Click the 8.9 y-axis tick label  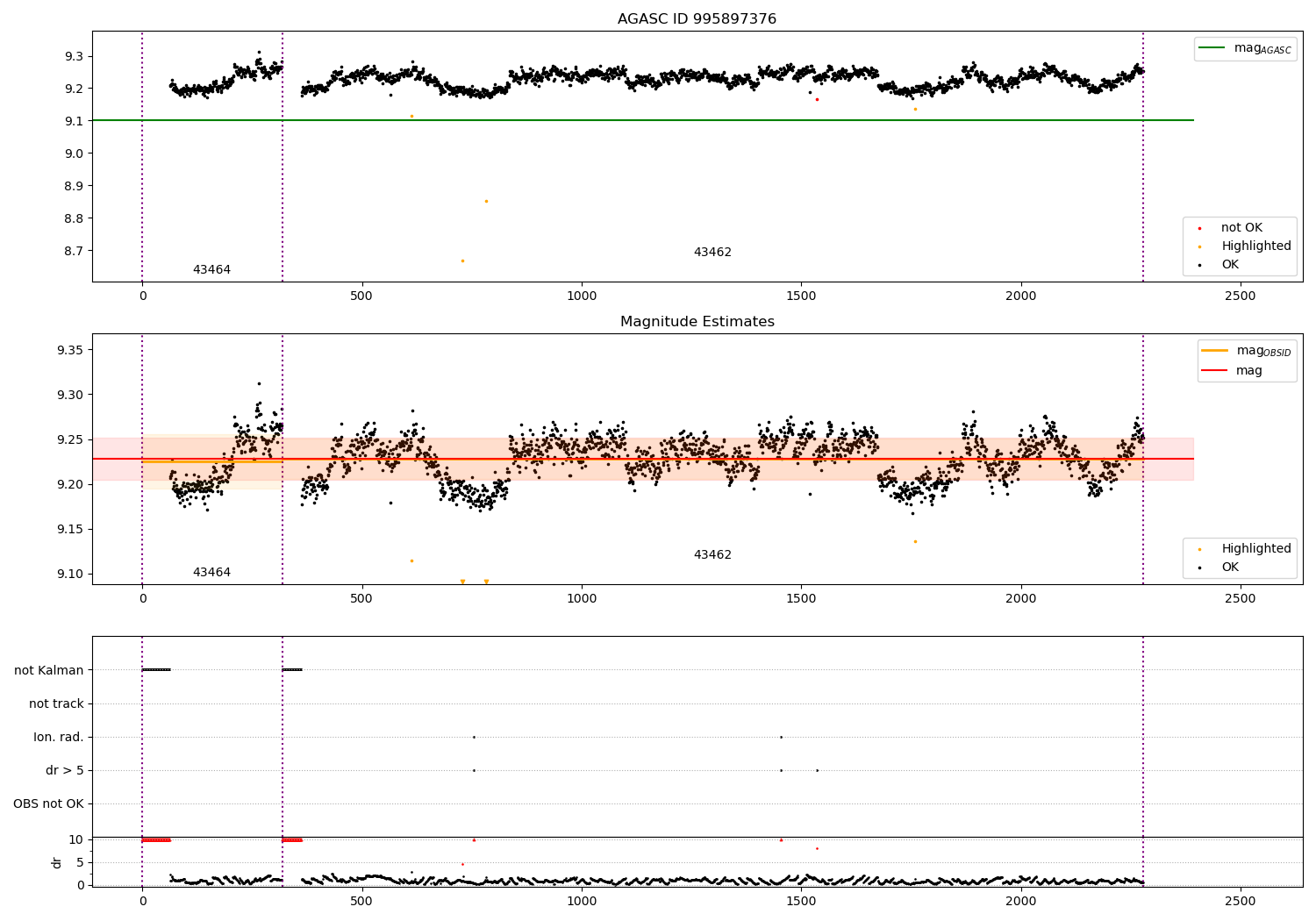74,186
